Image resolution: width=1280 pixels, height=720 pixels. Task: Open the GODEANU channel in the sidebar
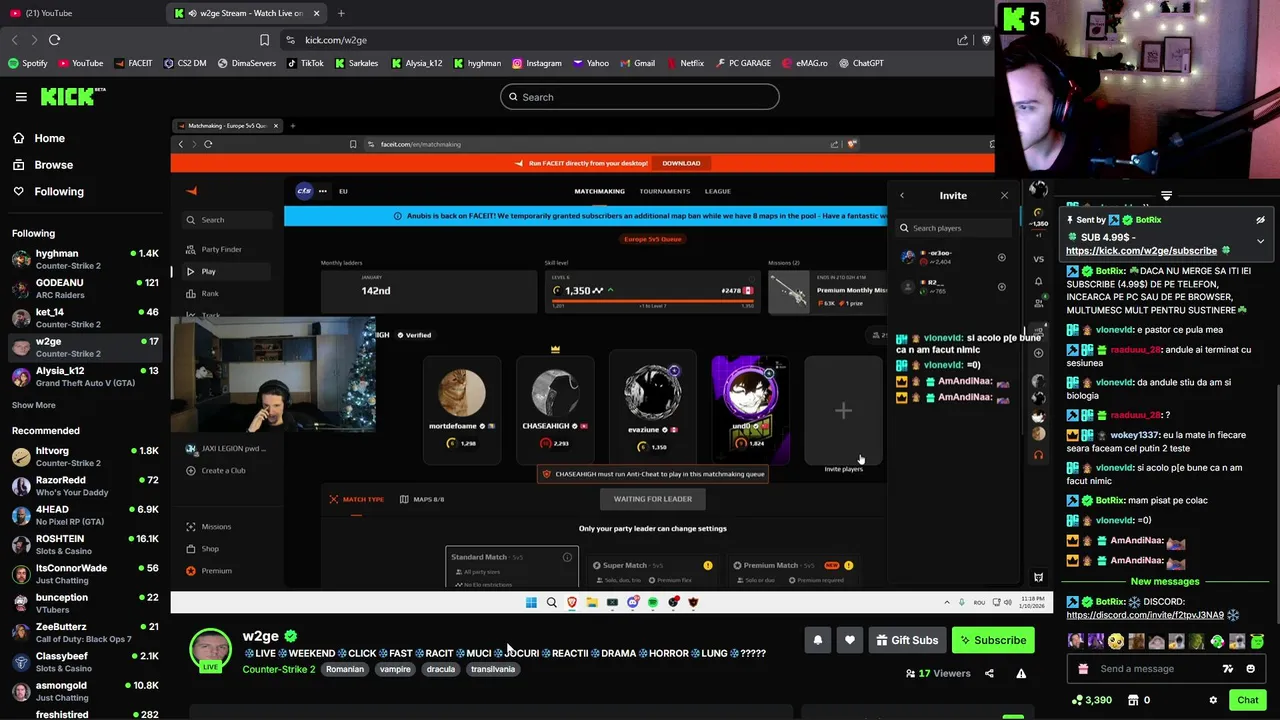tap(85, 289)
